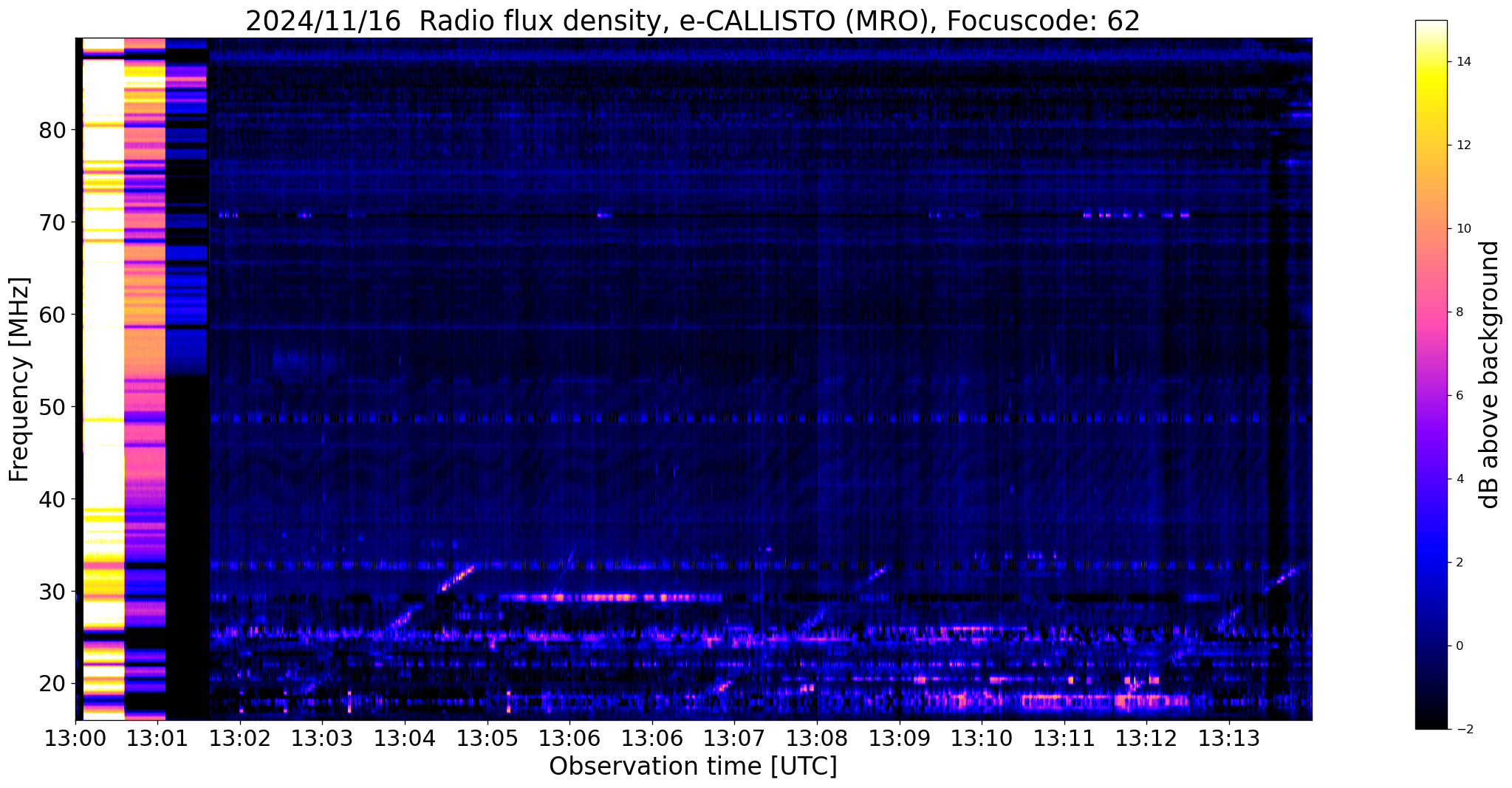1512x788 pixels.
Task: Click the 13:07 time tick label
Action: pyautogui.click(x=734, y=739)
